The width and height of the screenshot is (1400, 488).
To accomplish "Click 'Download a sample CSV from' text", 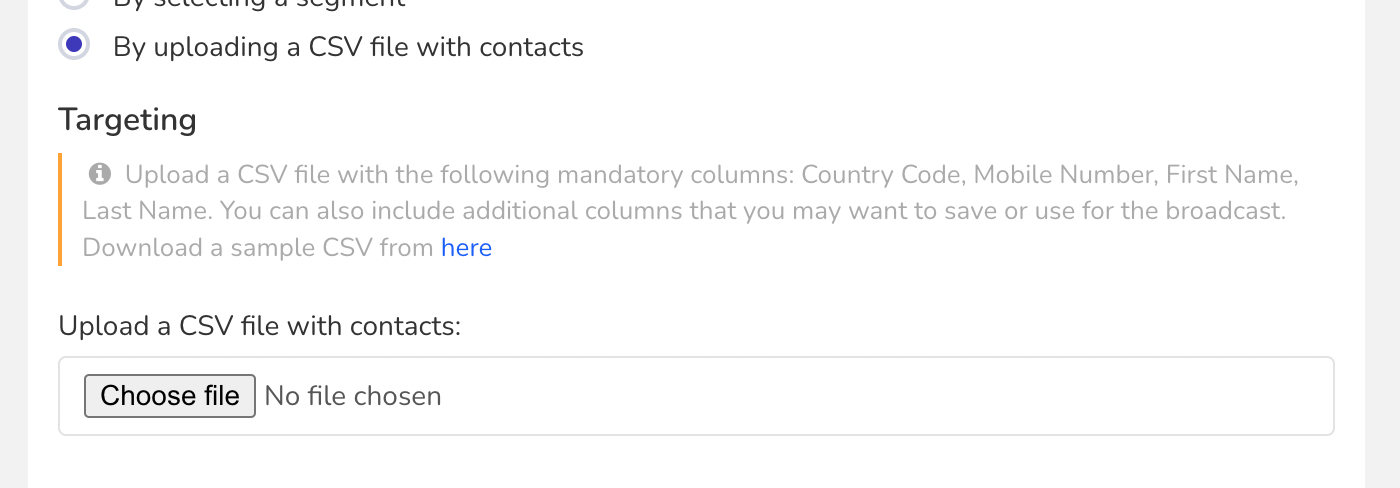I will (x=258, y=247).
